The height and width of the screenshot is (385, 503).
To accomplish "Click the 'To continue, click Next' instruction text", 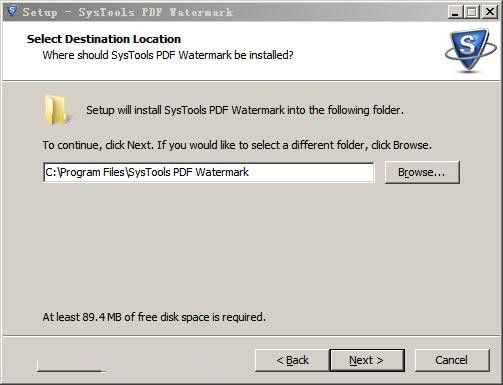I will pos(237,145).
